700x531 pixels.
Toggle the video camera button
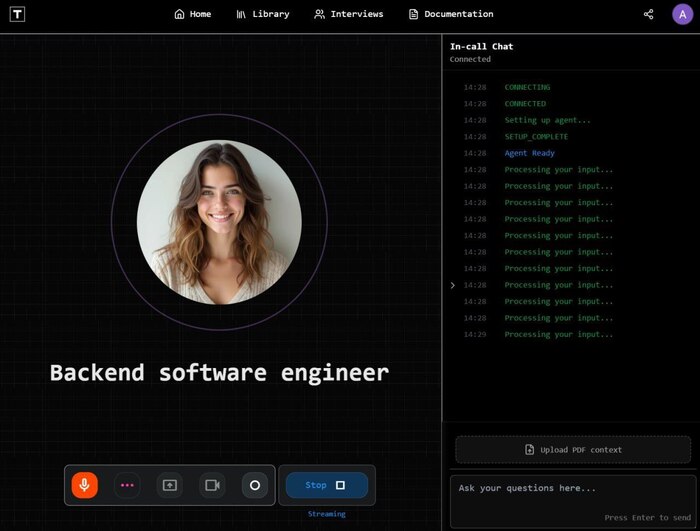point(212,485)
